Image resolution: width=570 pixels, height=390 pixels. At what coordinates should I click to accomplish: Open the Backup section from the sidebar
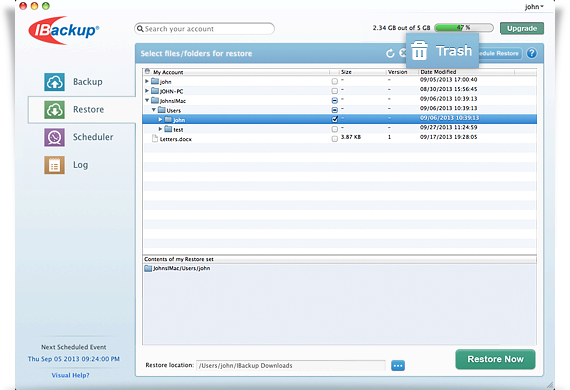[73, 82]
